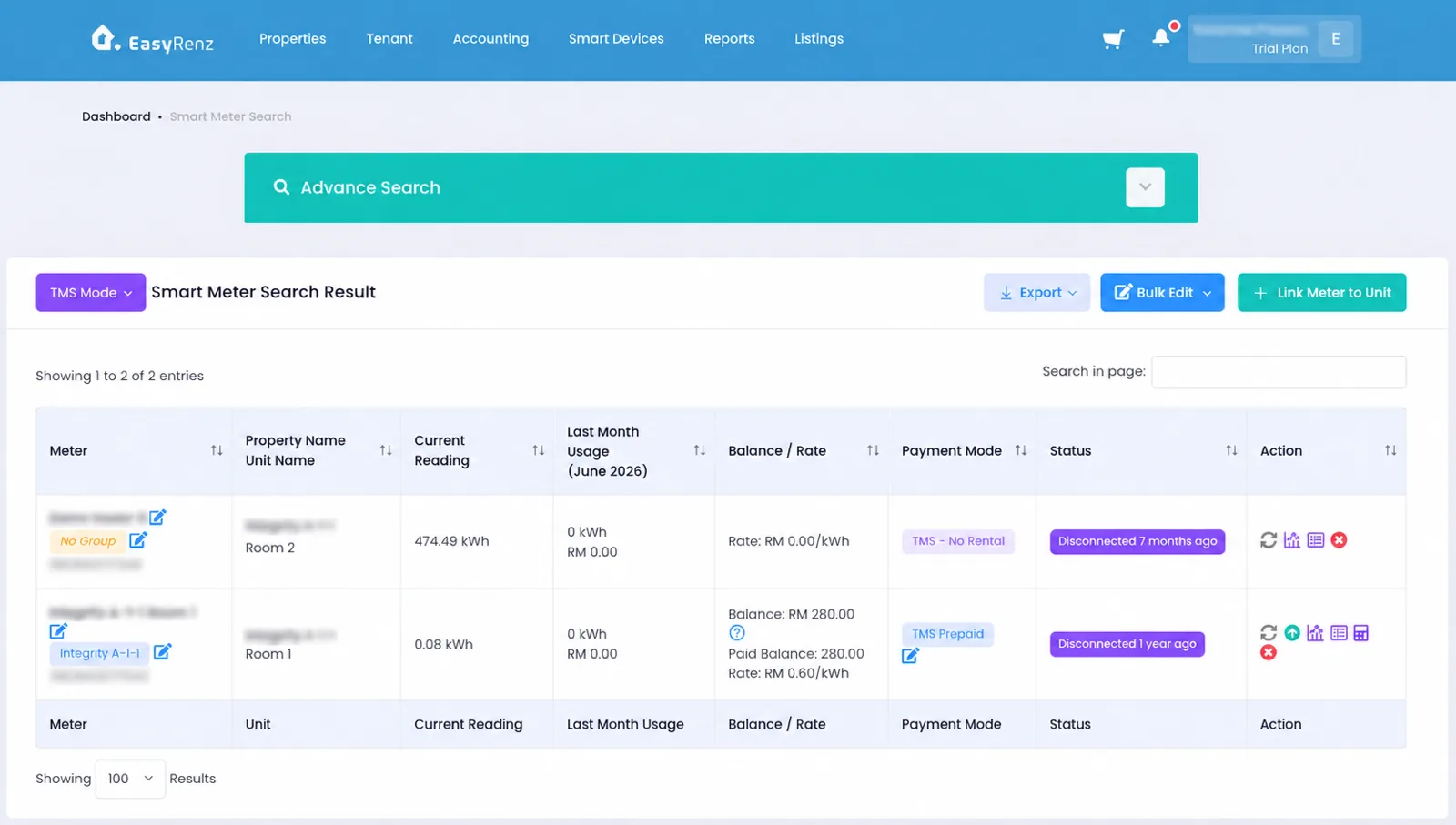Click Disconnected 1 year ago status
1456x825 pixels.
point(1127,644)
